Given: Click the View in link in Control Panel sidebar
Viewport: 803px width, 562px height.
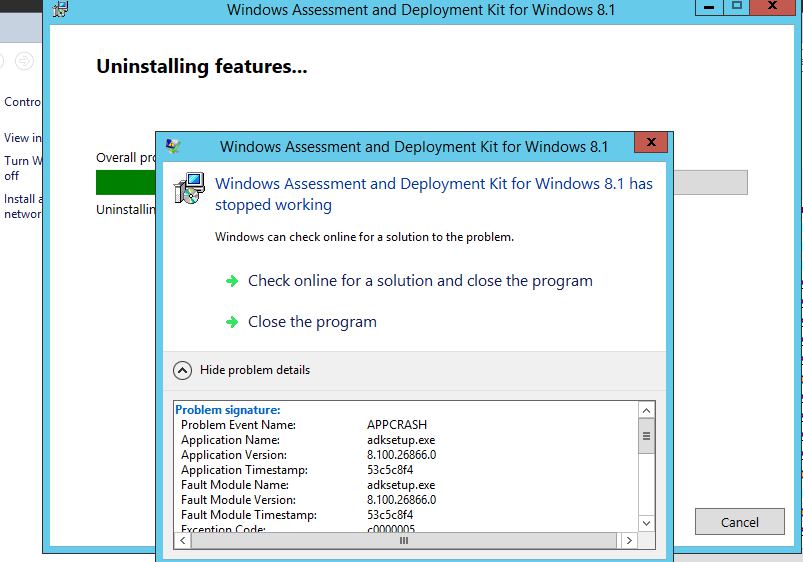Looking at the screenshot, I should point(23,138).
